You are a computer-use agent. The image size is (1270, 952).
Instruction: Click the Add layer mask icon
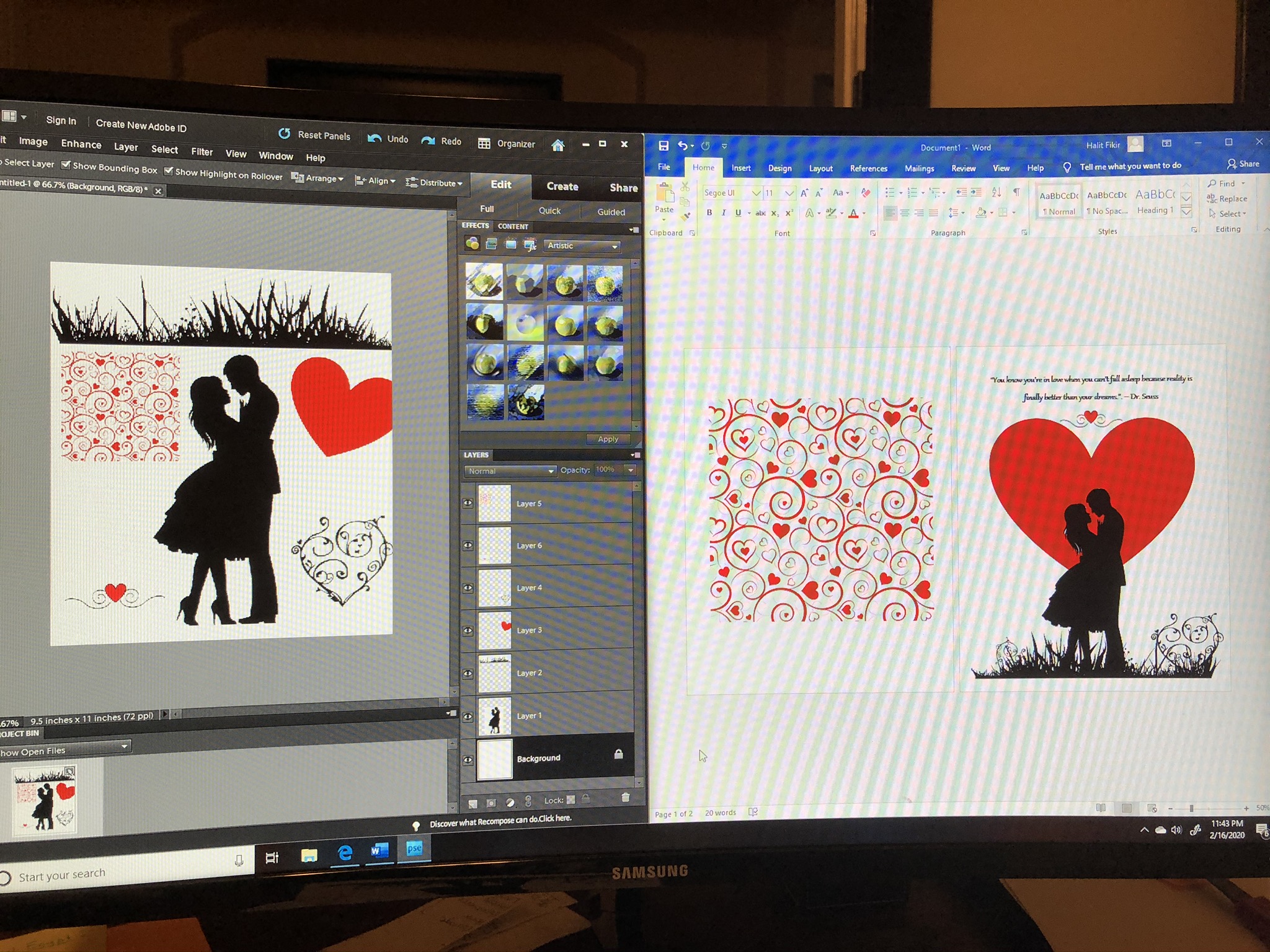[x=491, y=803]
